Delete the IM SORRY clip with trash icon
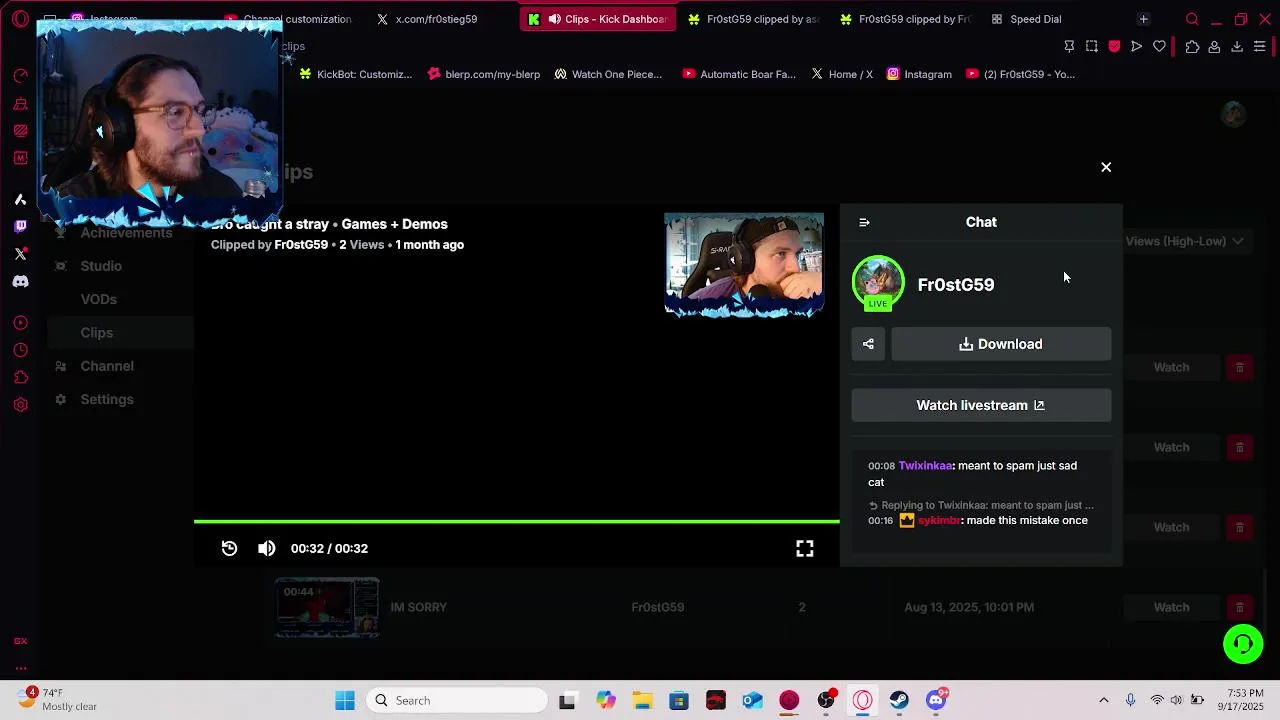1280x720 pixels. (x=1239, y=607)
